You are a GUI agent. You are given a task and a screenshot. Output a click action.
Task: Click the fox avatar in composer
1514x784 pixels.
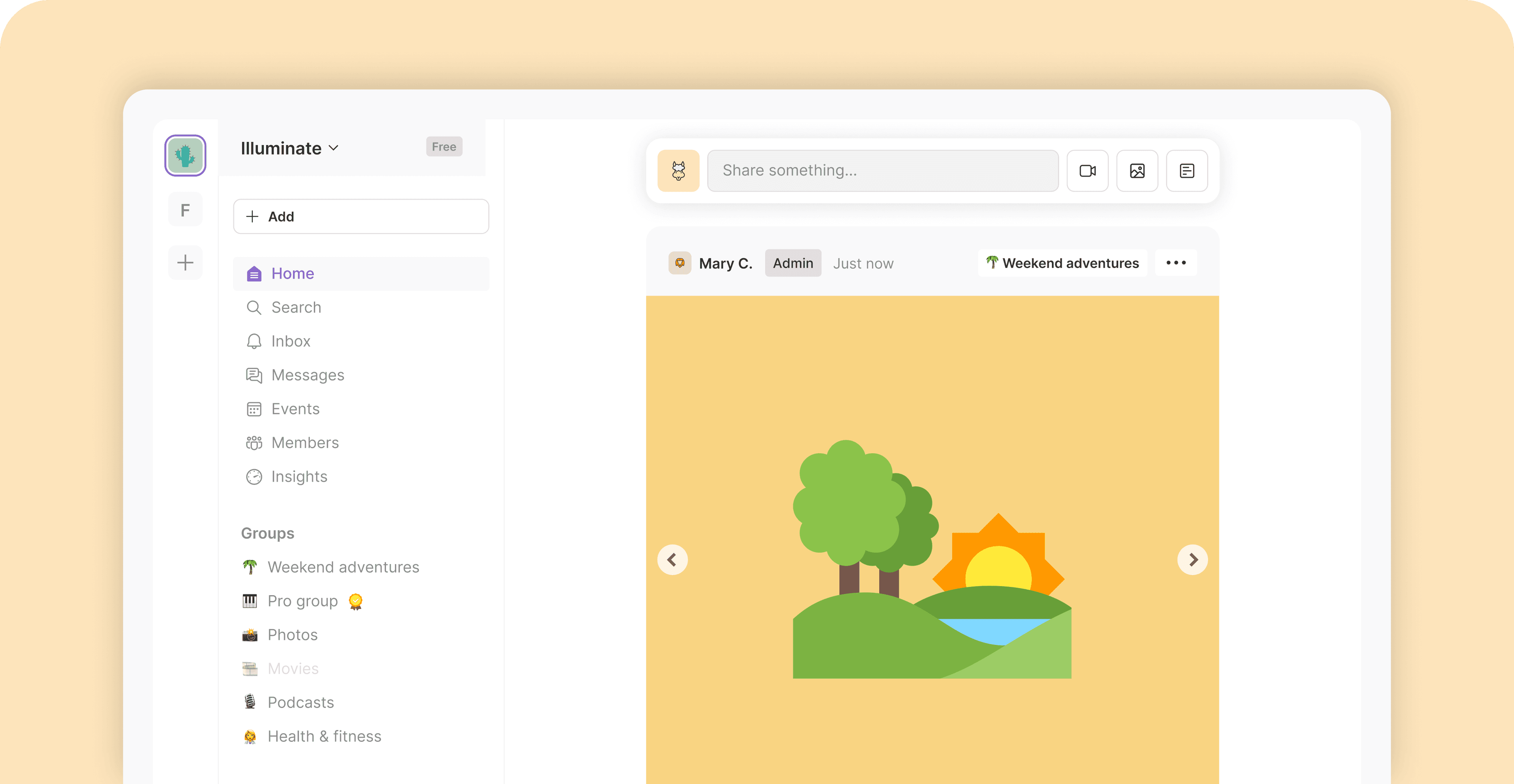[x=678, y=171]
